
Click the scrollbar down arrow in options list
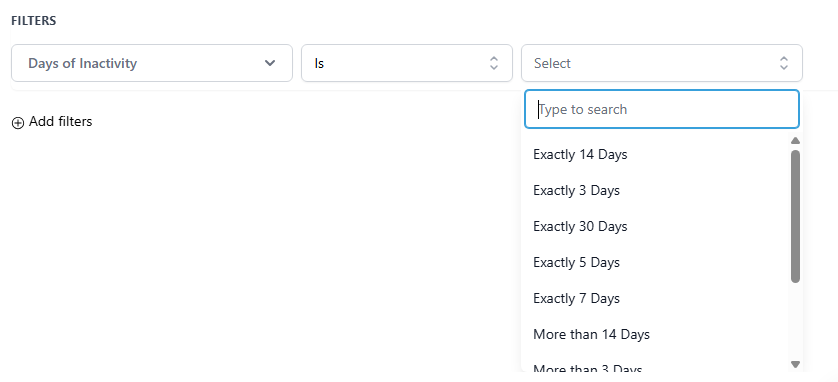point(795,364)
